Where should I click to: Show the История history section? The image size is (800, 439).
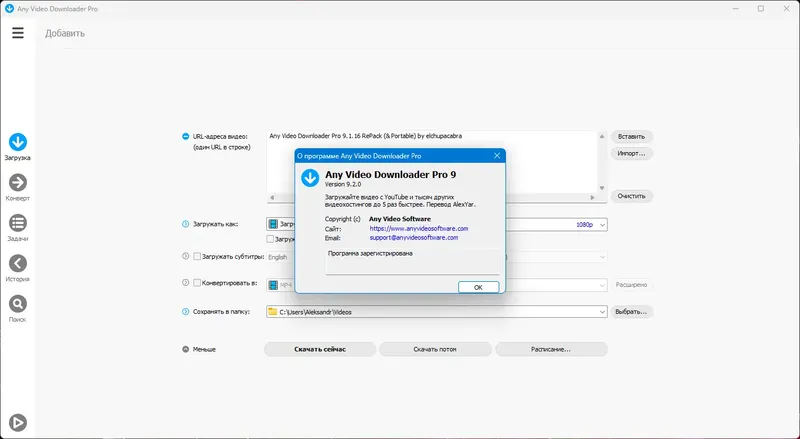[18, 268]
